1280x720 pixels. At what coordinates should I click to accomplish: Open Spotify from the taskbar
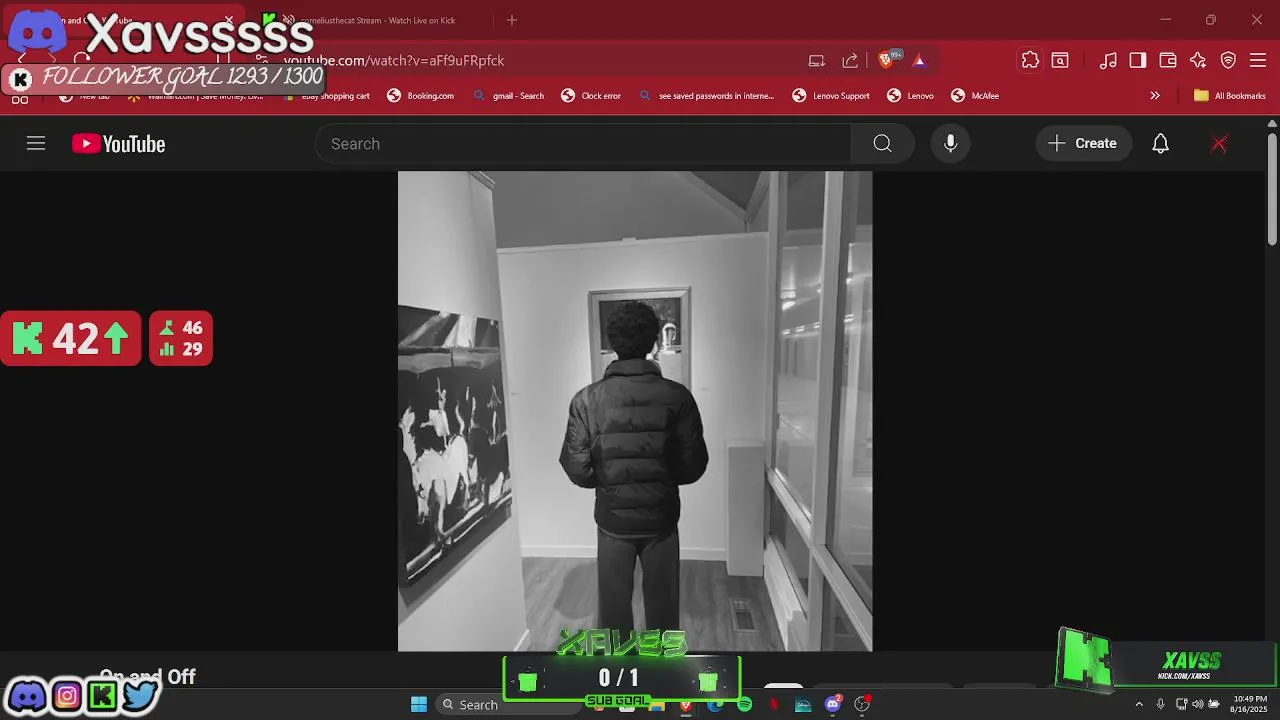coord(744,704)
